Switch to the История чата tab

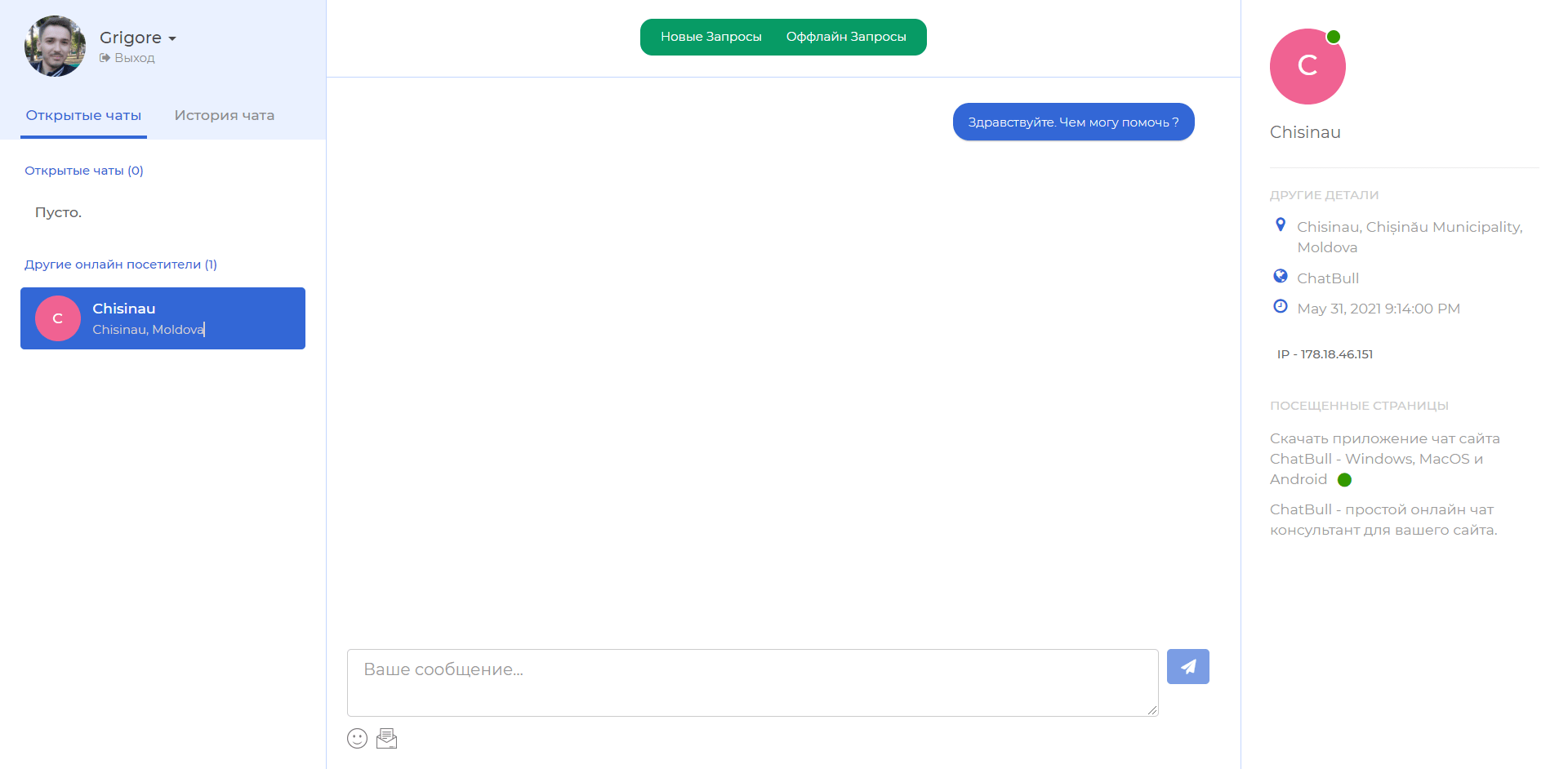[225, 116]
